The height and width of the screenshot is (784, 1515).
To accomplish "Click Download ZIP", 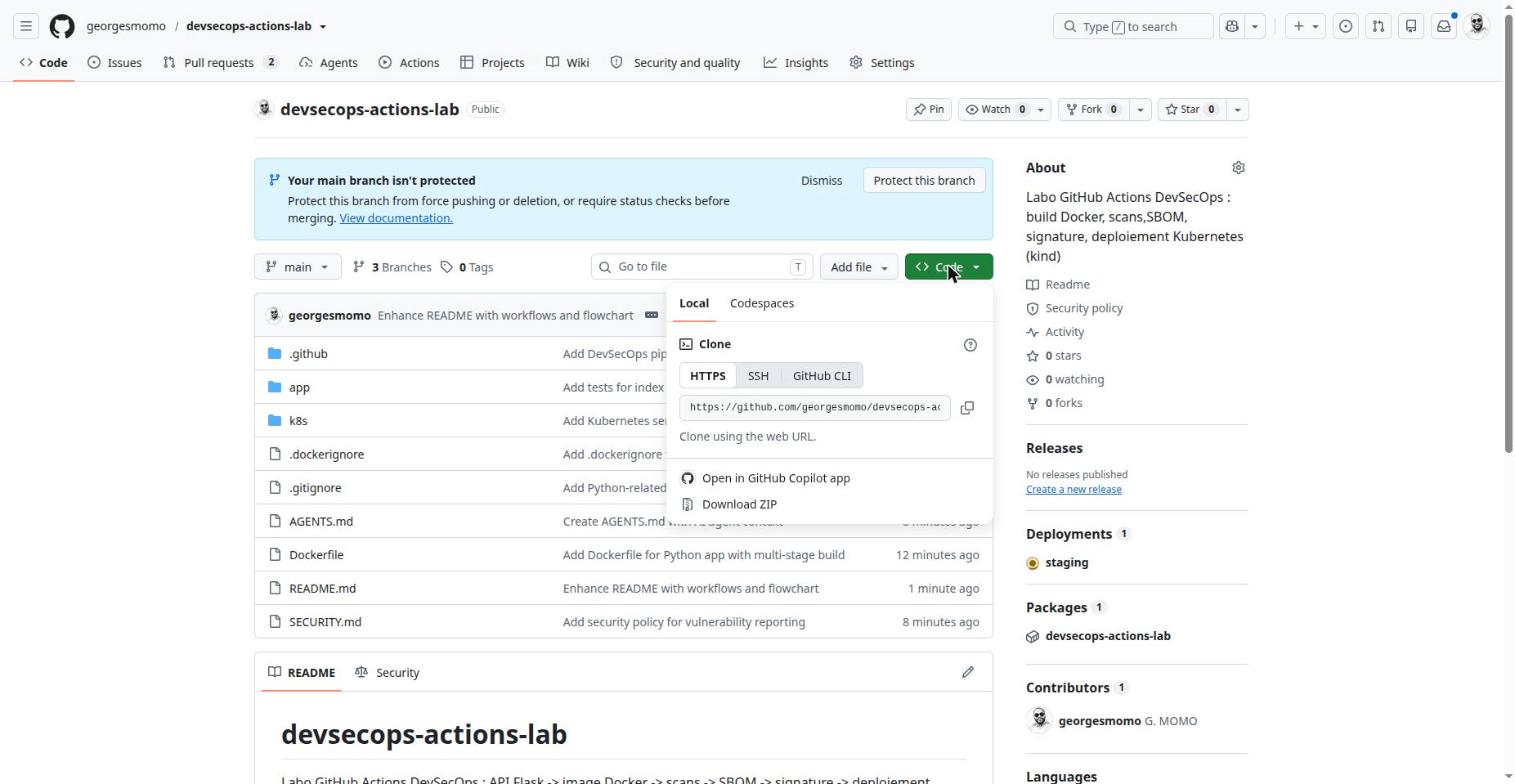I will (x=739, y=505).
